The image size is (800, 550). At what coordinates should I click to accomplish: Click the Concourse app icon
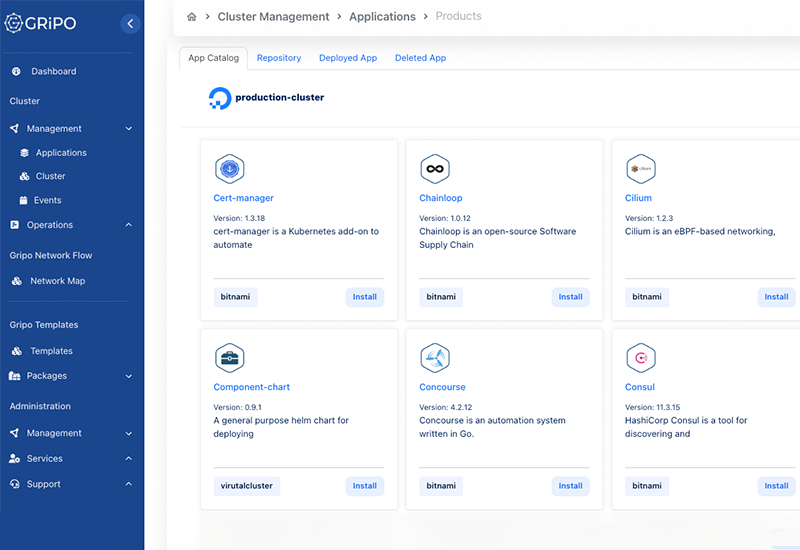coord(435,358)
